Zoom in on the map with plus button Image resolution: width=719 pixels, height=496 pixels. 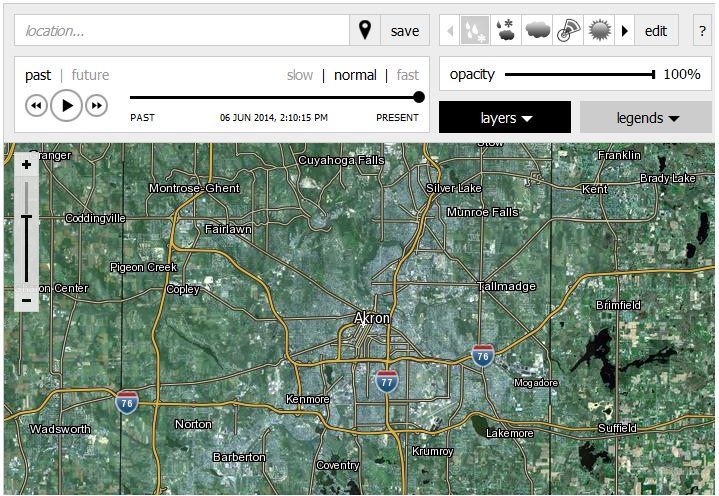point(26,166)
